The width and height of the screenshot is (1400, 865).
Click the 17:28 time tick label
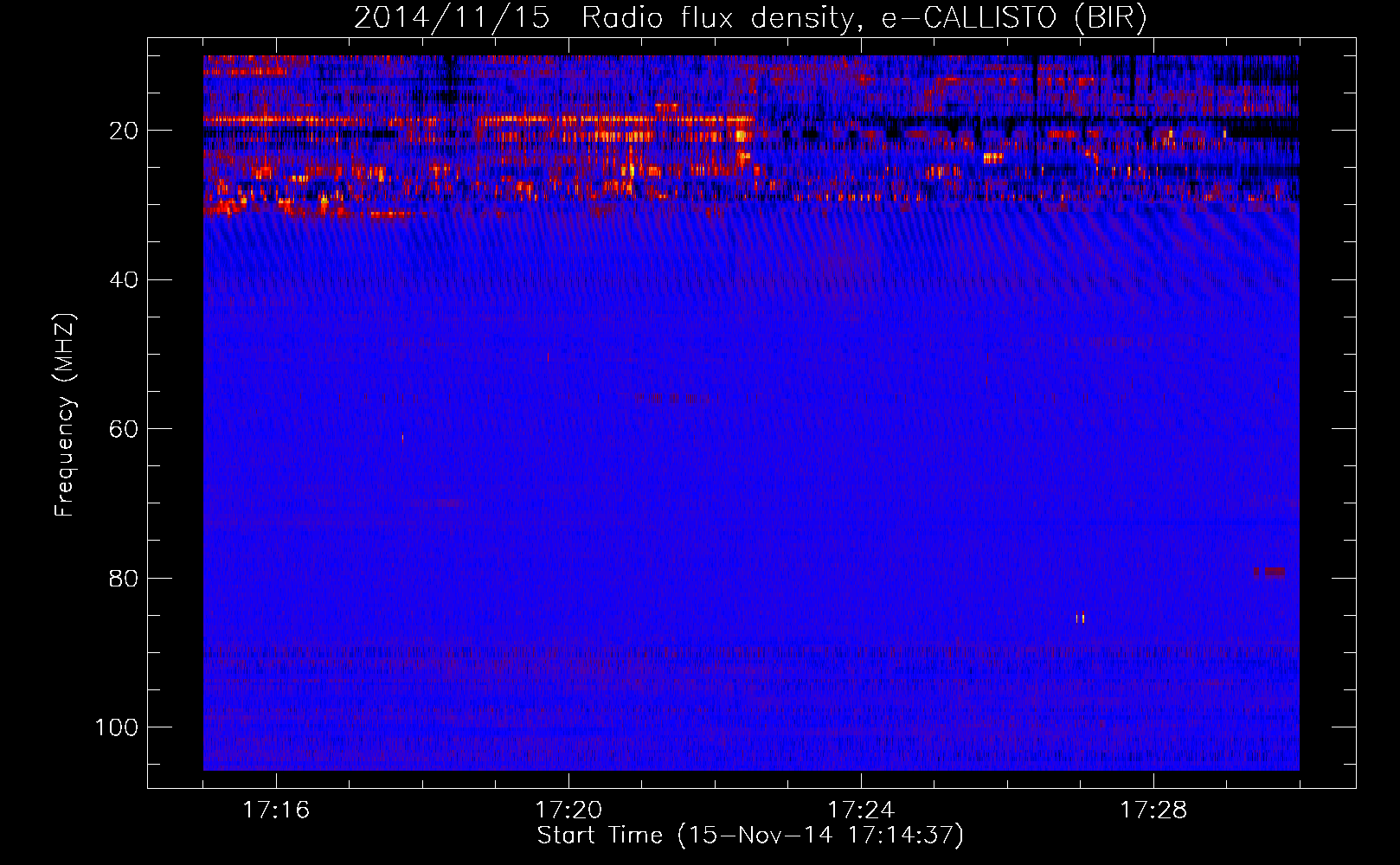1153,810
